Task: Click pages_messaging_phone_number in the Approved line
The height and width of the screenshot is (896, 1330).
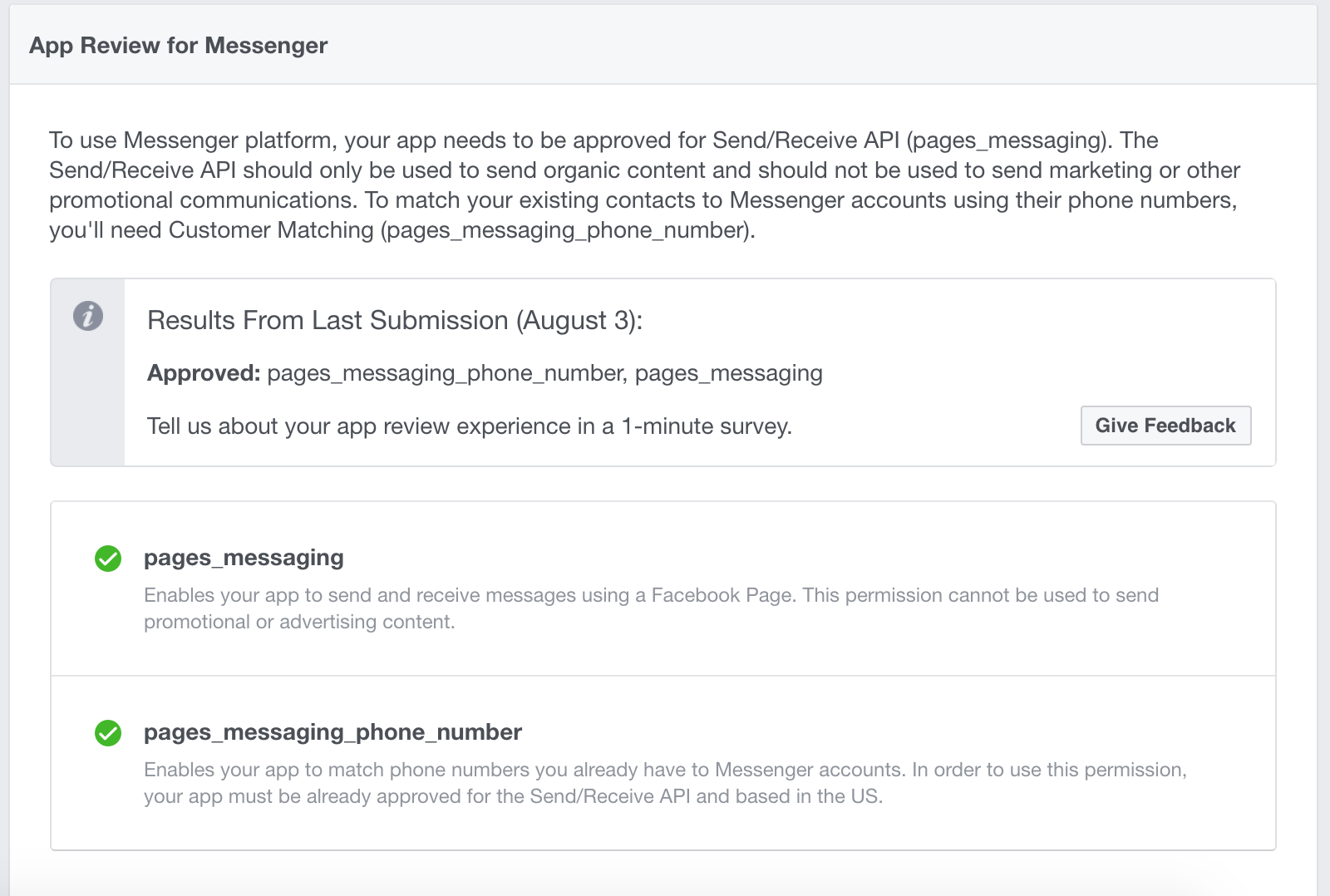Action: click(x=446, y=373)
